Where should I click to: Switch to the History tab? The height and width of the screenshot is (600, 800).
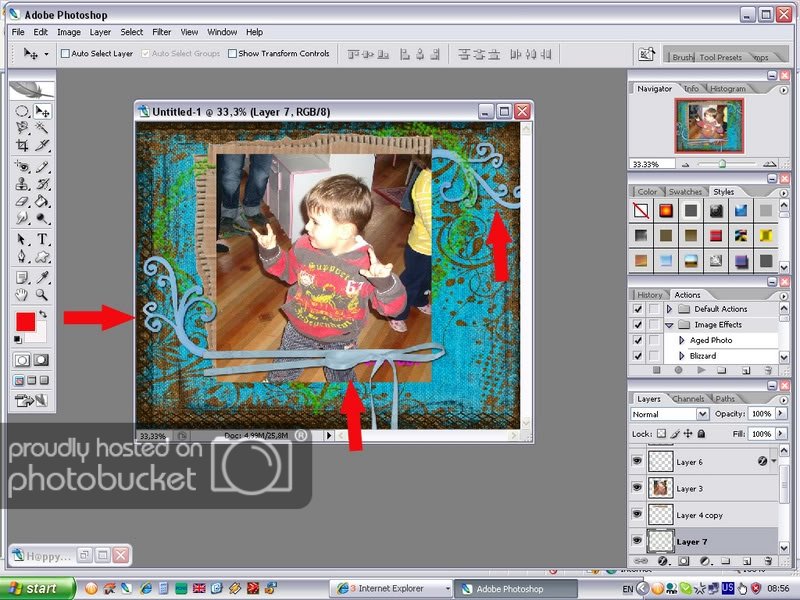tap(649, 295)
